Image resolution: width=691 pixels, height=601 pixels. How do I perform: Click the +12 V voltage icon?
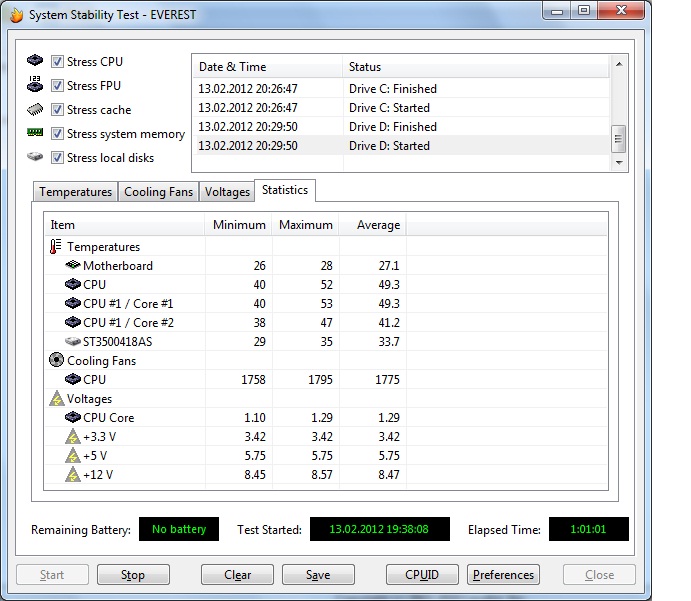72,475
